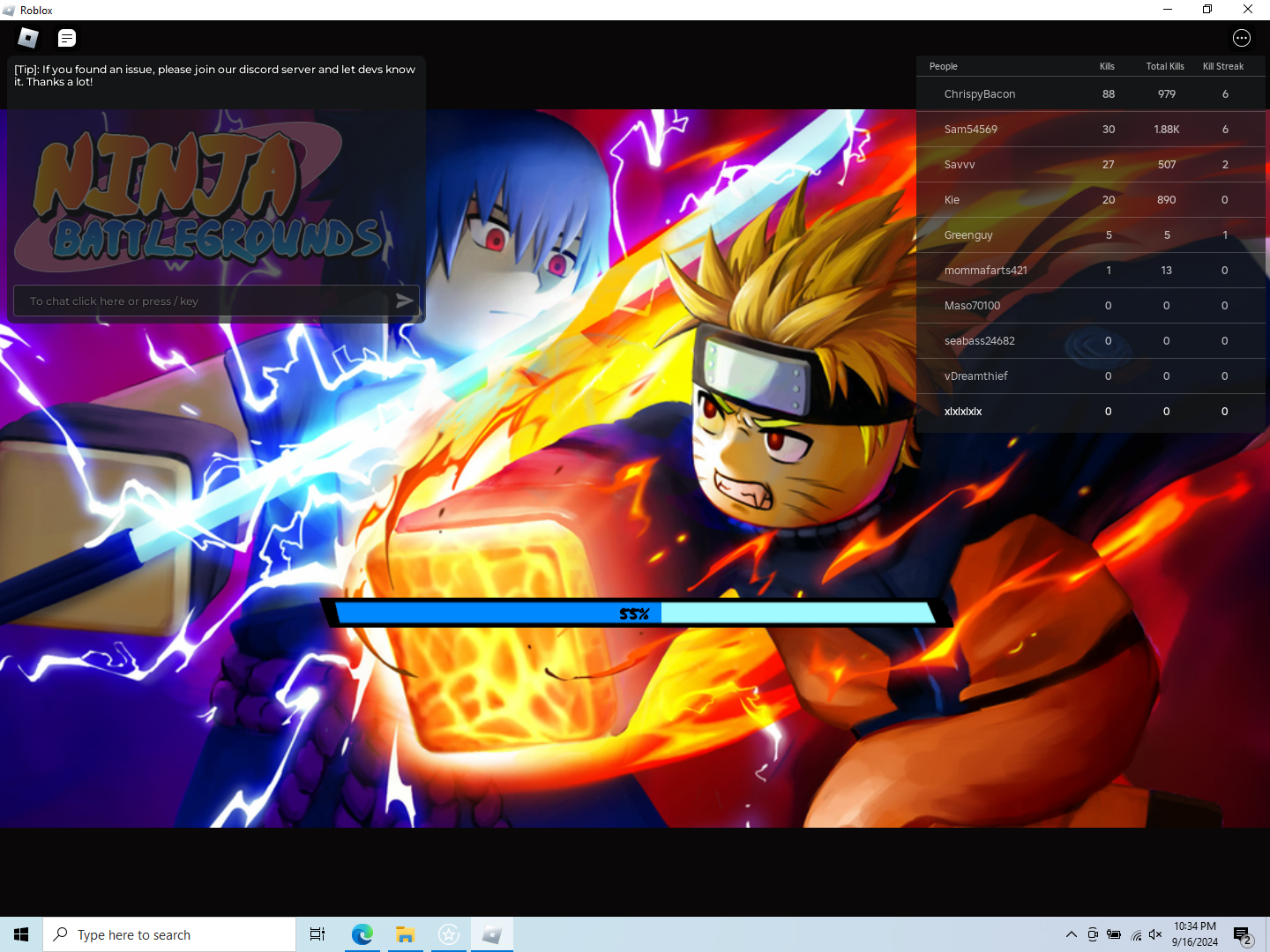
Task: Click Sam54569's 30 kills value
Action: [1109, 129]
